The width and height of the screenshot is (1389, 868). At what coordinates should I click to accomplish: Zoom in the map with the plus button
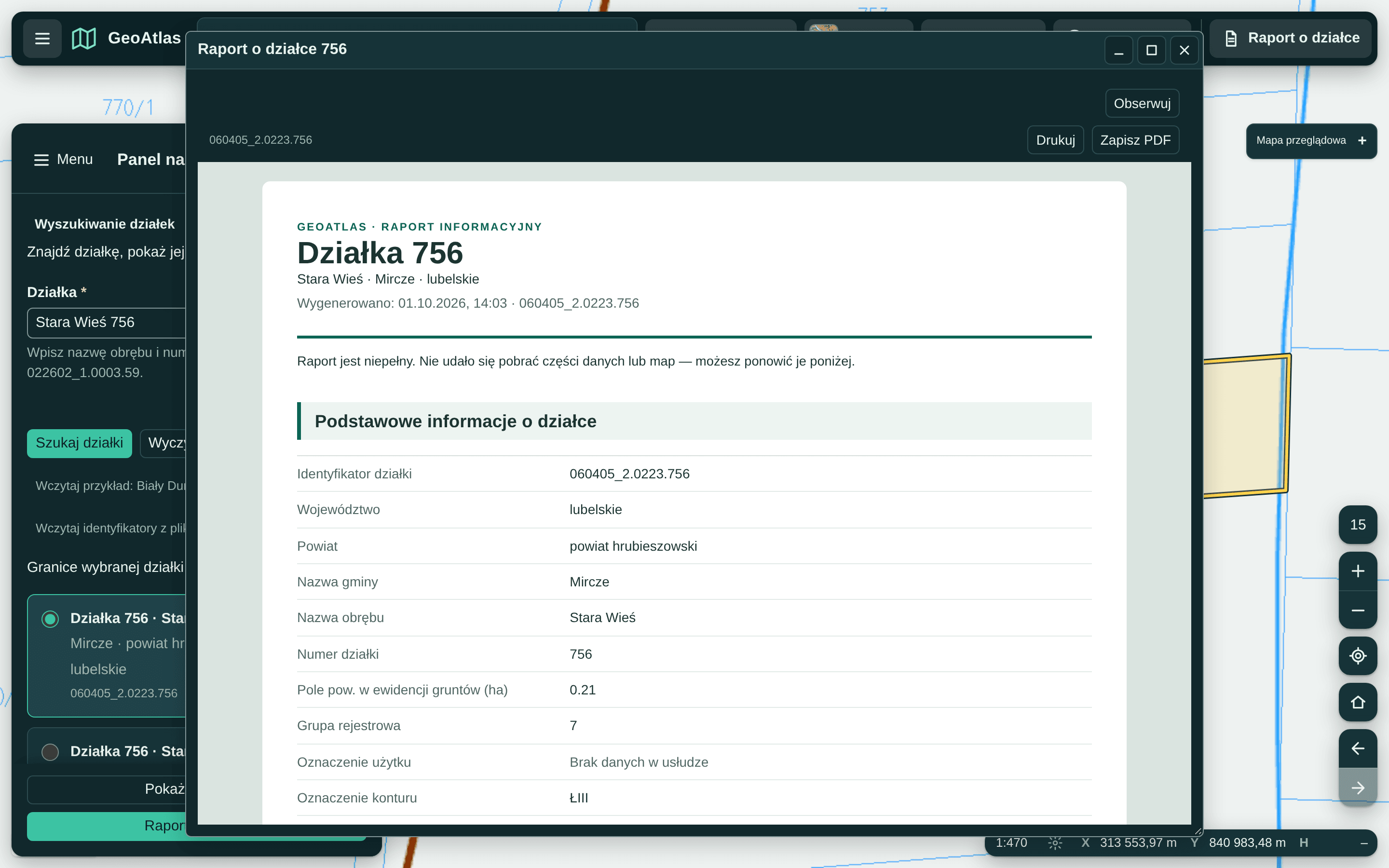[1358, 571]
